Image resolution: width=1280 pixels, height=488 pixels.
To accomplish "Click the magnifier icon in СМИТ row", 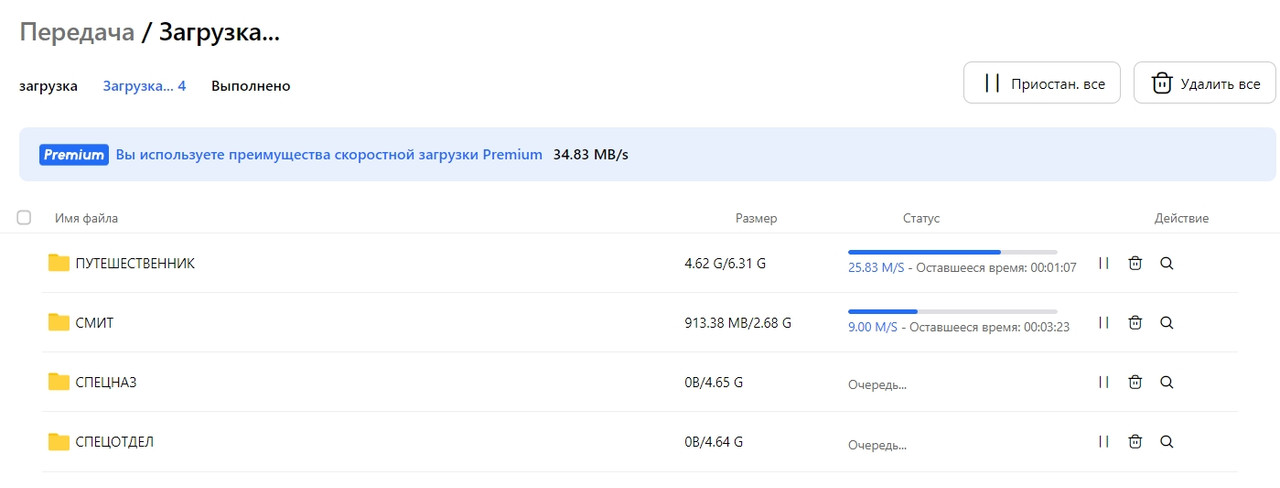I will 1166,322.
